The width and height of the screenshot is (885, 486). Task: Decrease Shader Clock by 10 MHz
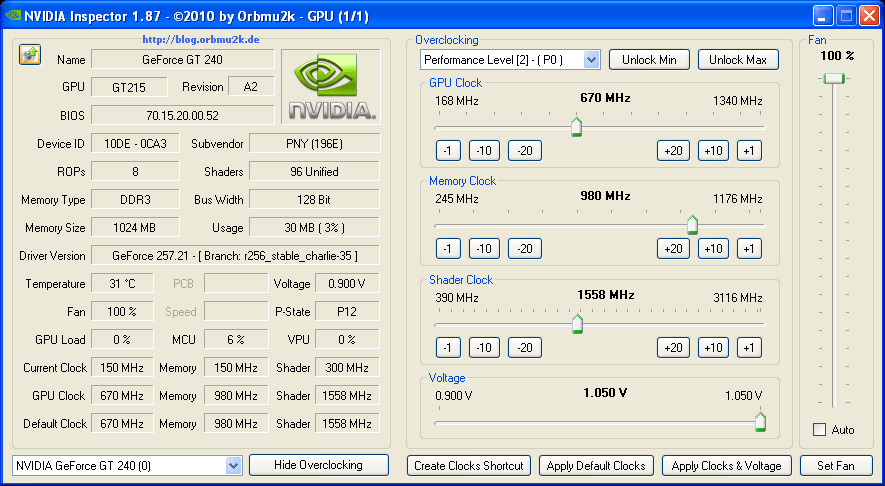(x=484, y=348)
